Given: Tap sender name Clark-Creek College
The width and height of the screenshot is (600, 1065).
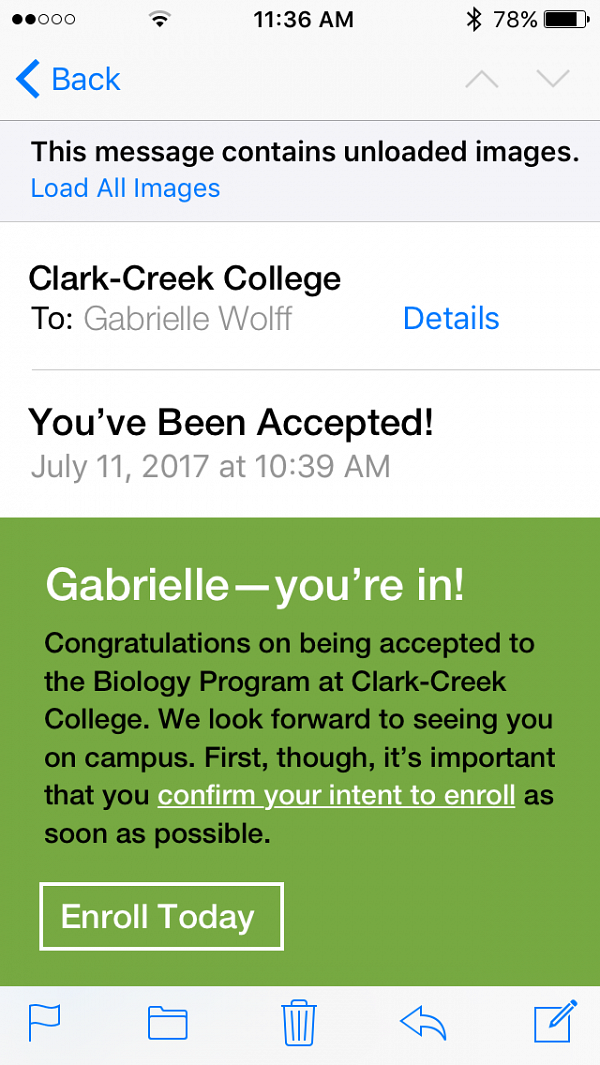Looking at the screenshot, I should pyautogui.click(x=185, y=278).
